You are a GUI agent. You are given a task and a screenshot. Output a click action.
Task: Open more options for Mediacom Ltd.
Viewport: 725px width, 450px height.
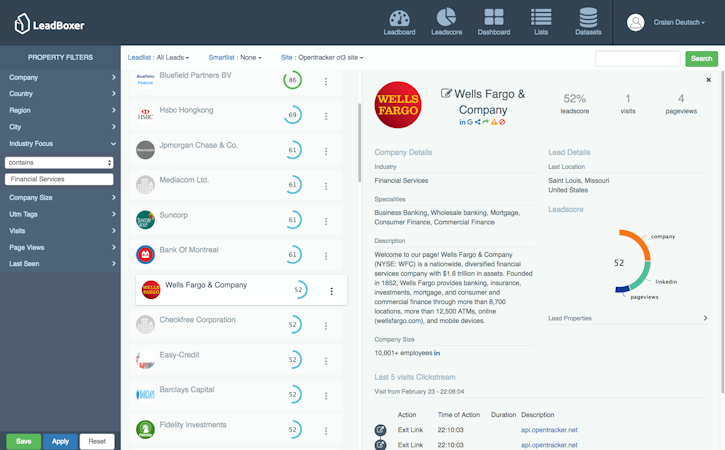coord(326,186)
